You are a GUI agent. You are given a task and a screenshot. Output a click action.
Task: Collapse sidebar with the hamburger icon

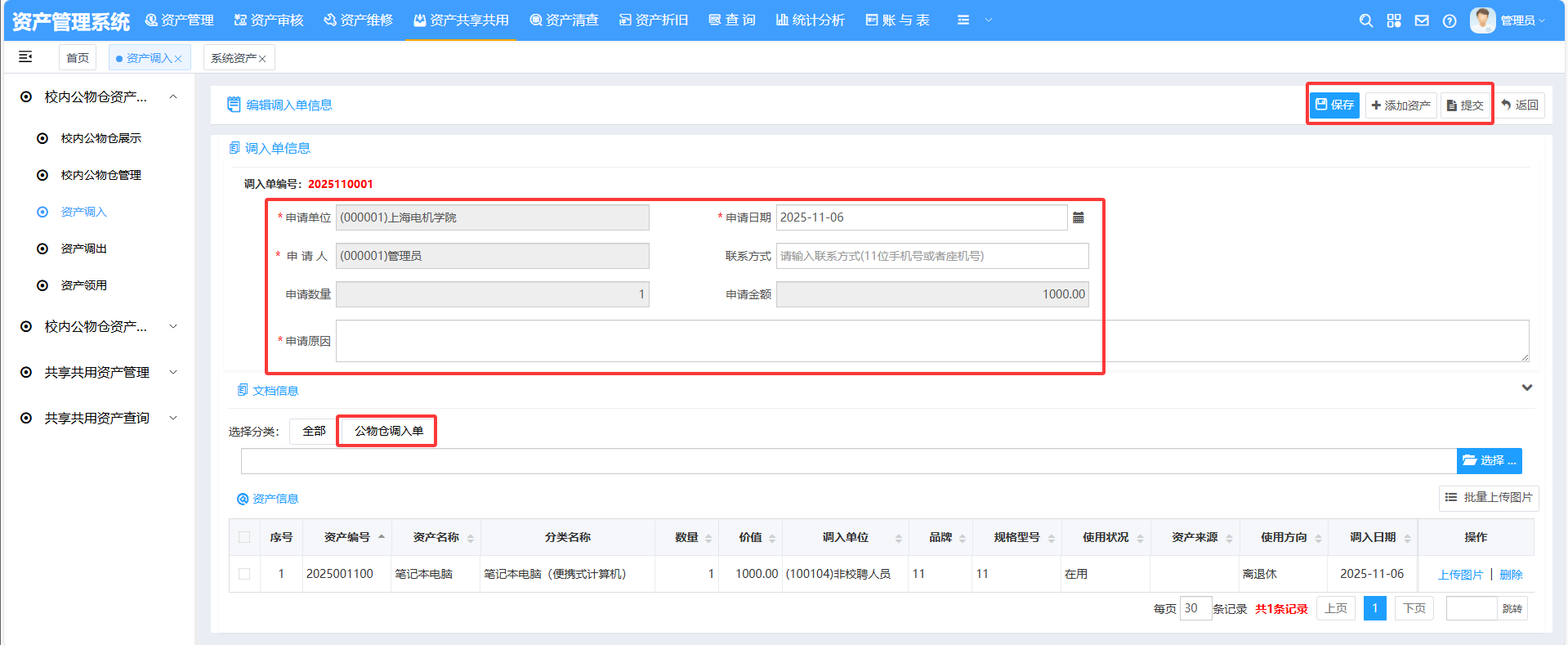tap(25, 56)
